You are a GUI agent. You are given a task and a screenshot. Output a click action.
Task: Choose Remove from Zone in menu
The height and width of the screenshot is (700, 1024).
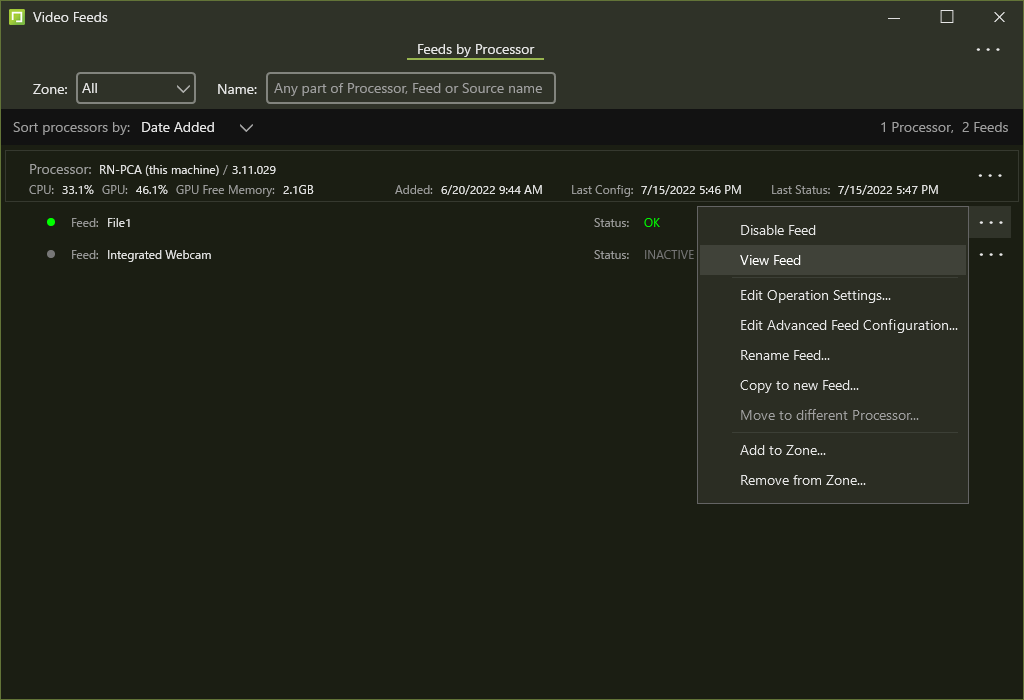pyautogui.click(x=802, y=480)
